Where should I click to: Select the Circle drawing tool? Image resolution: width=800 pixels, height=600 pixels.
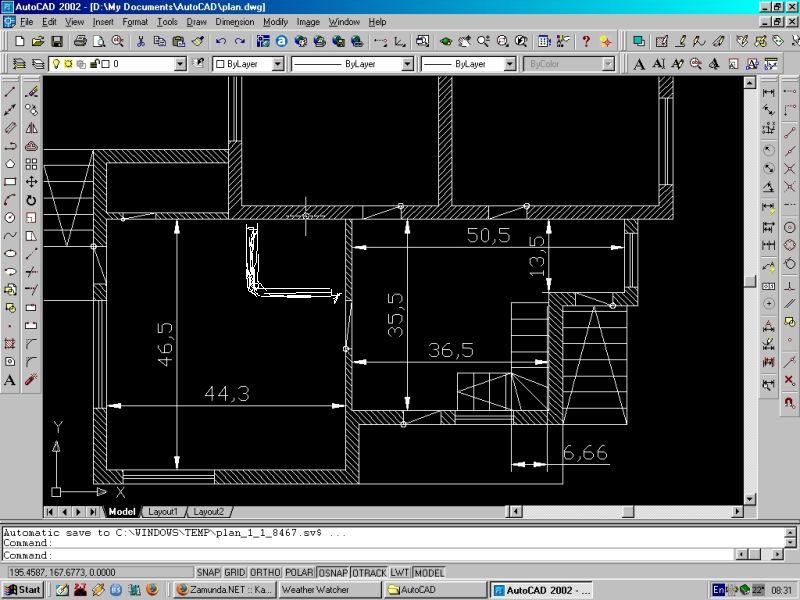[10, 218]
